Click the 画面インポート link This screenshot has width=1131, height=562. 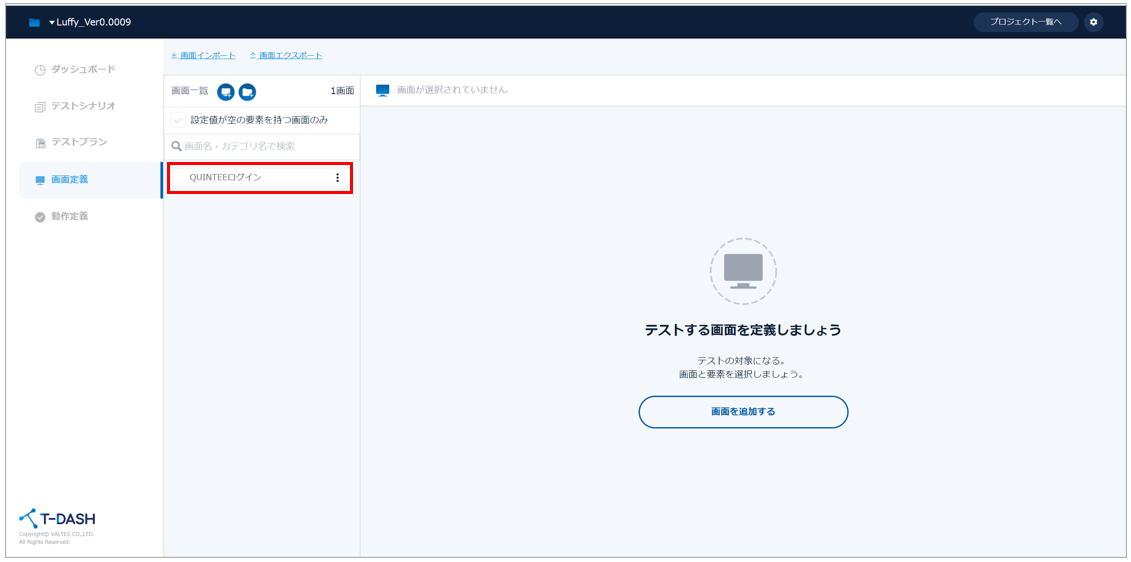pos(204,55)
